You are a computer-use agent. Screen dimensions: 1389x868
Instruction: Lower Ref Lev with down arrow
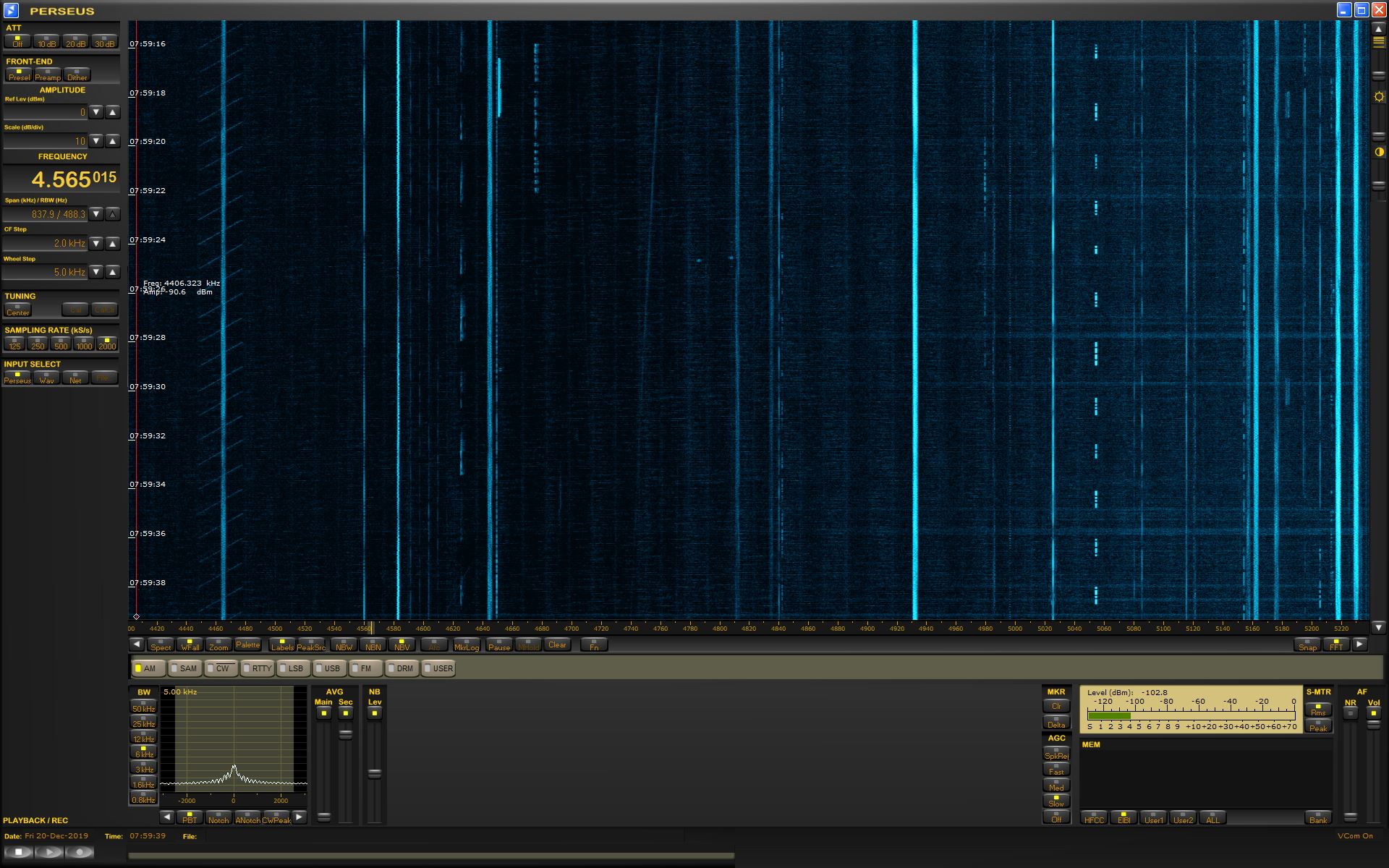point(96,112)
